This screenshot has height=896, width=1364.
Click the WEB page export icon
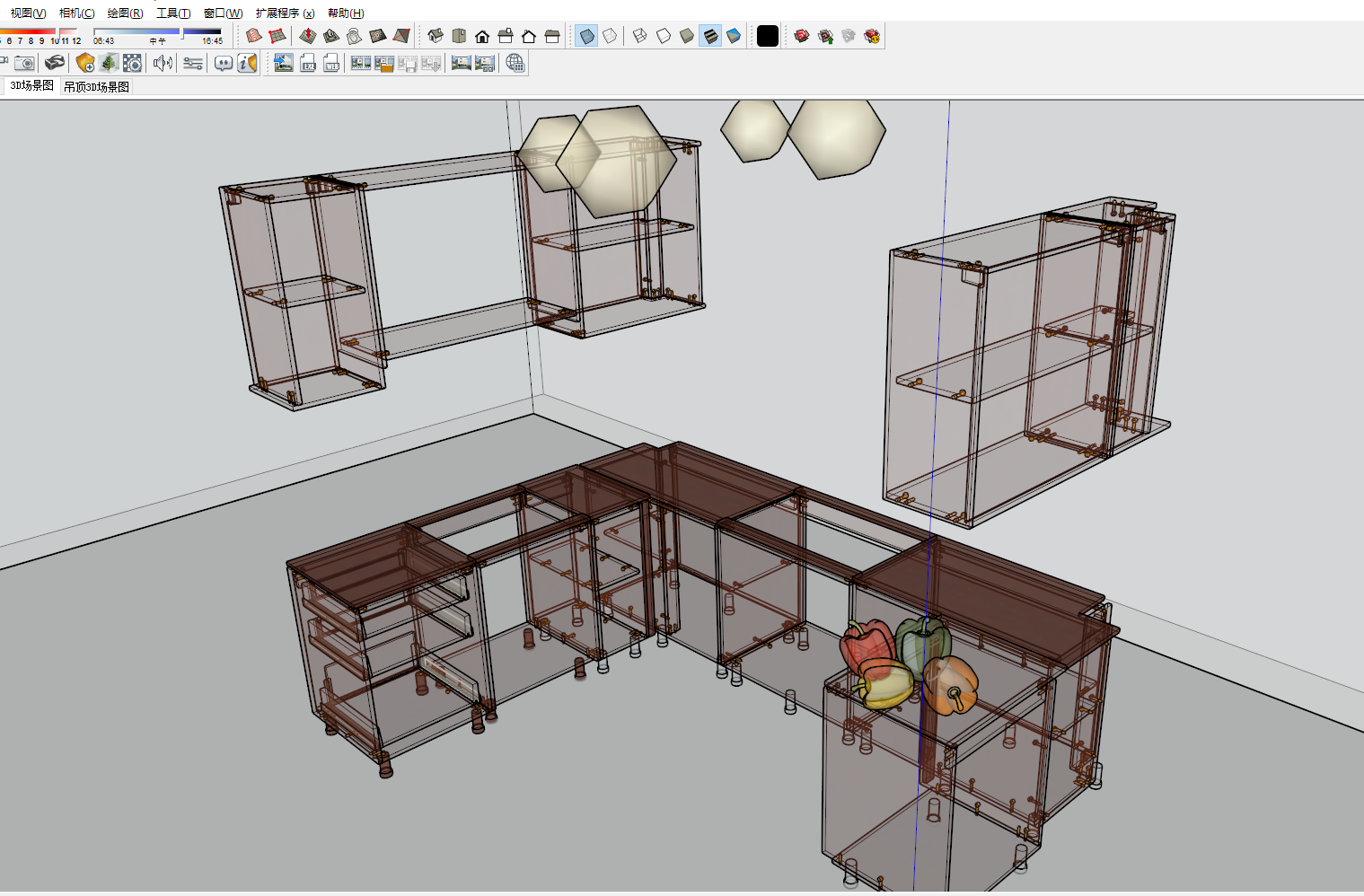331,63
